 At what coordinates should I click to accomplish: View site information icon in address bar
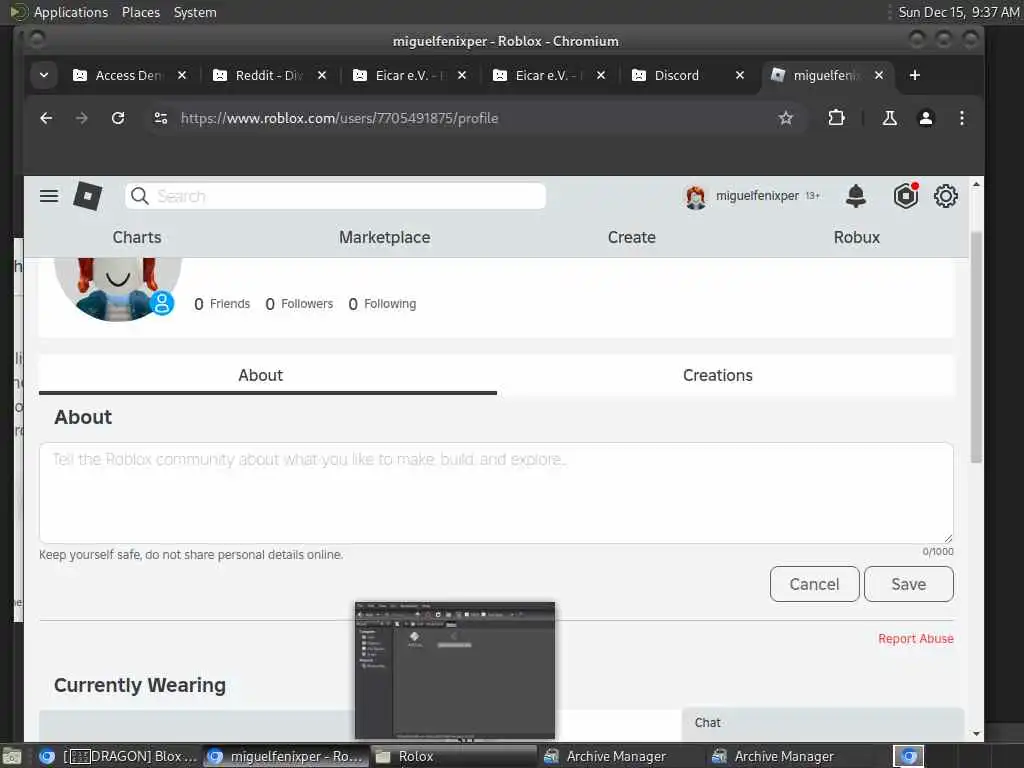pyautogui.click(x=161, y=118)
